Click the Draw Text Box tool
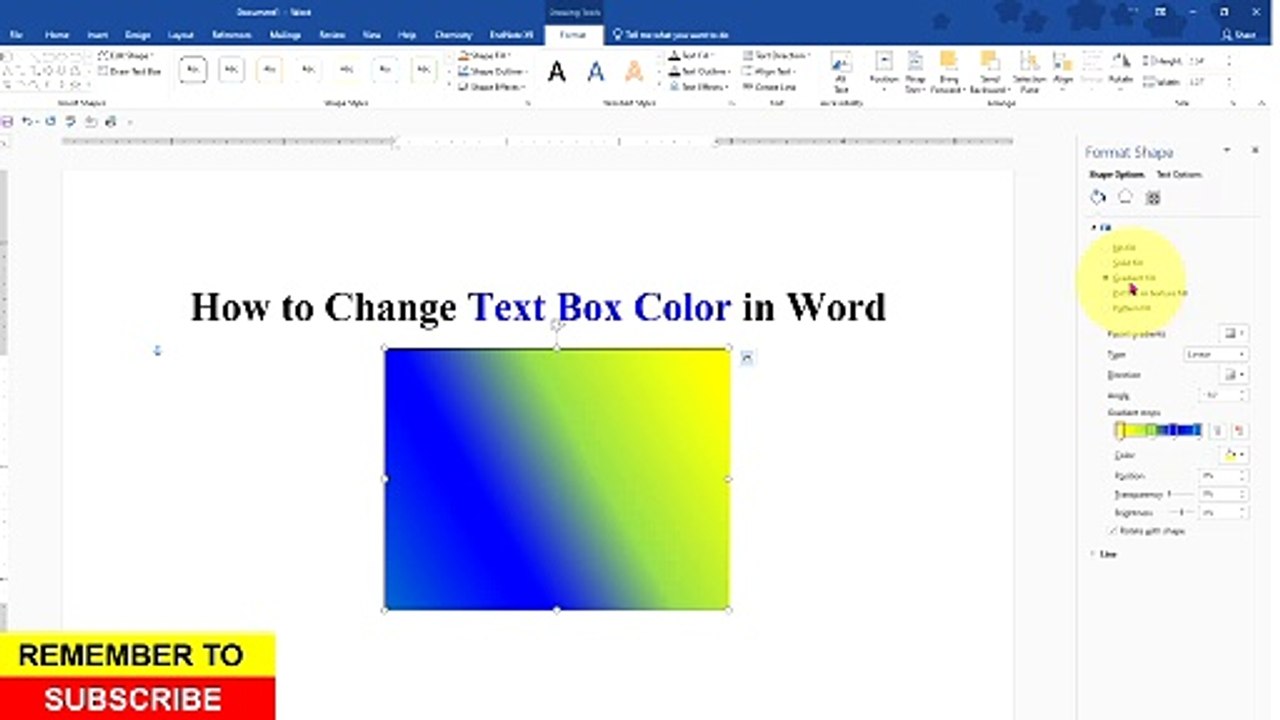 (x=129, y=71)
